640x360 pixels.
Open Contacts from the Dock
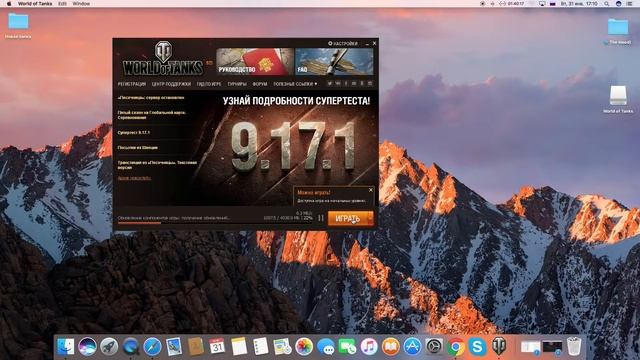tap(196, 347)
